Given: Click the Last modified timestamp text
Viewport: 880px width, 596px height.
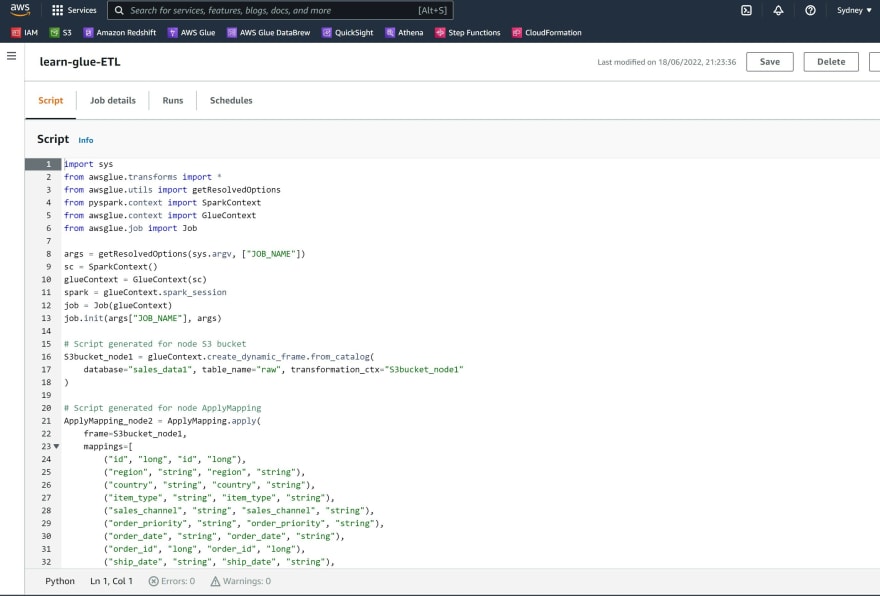Looking at the screenshot, I should (x=666, y=62).
